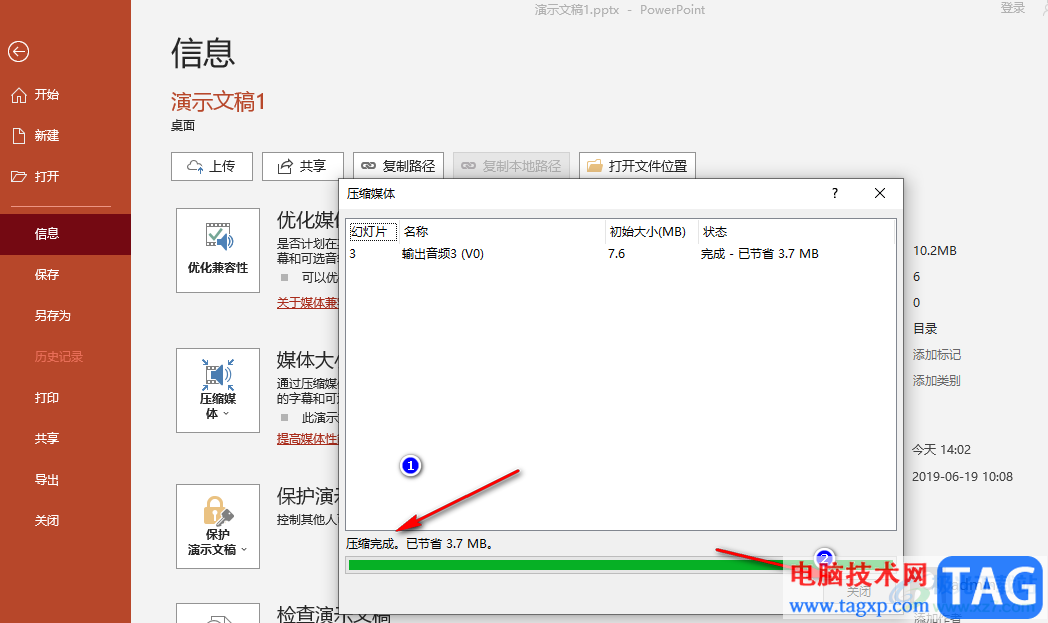Choose 保存 in the sidebar
Image resolution: width=1048 pixels, height=623 pixels.
click(x=47, y=275)
